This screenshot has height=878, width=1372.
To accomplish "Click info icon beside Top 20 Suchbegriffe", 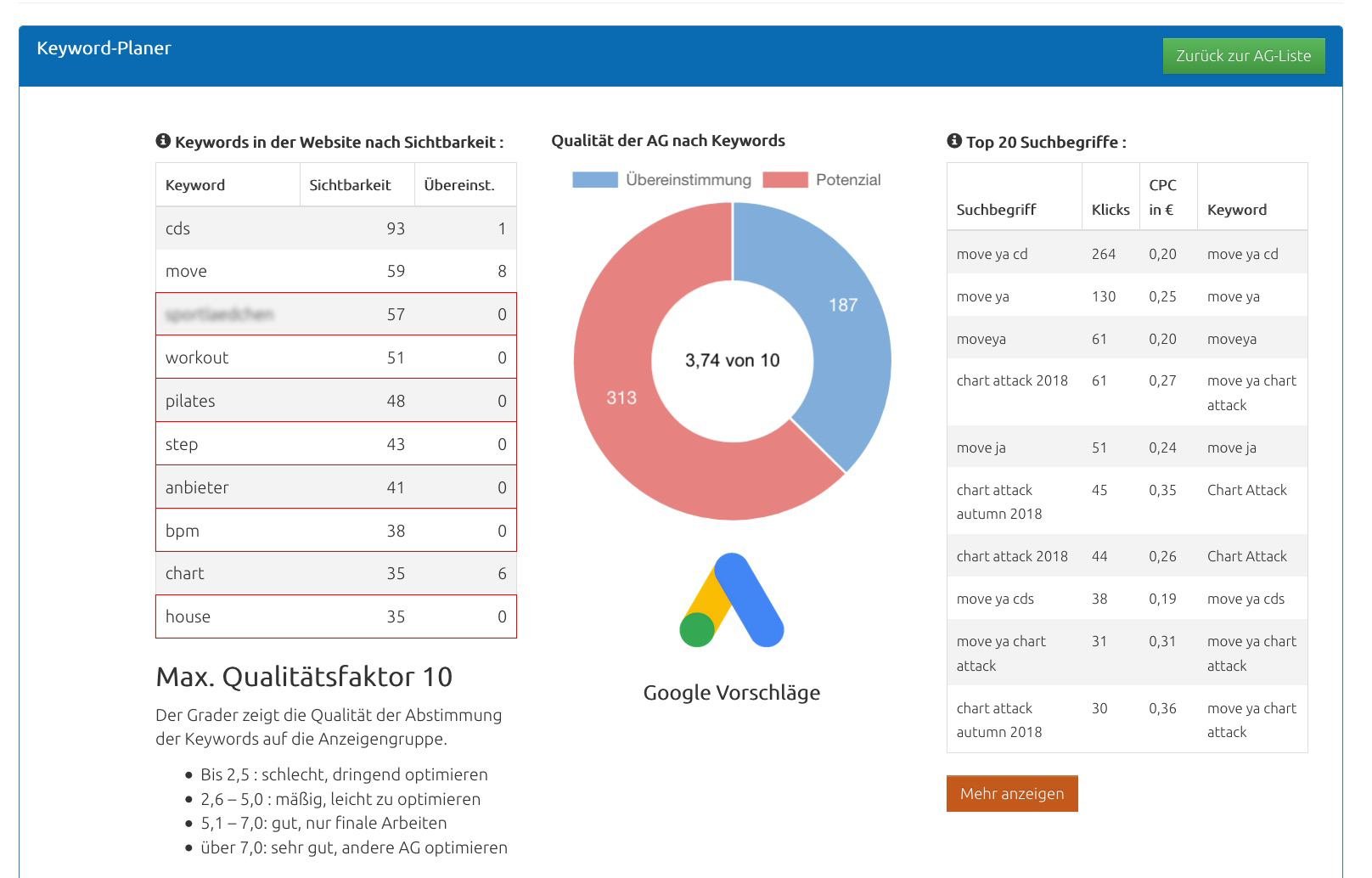I will (x=954, y=141).
